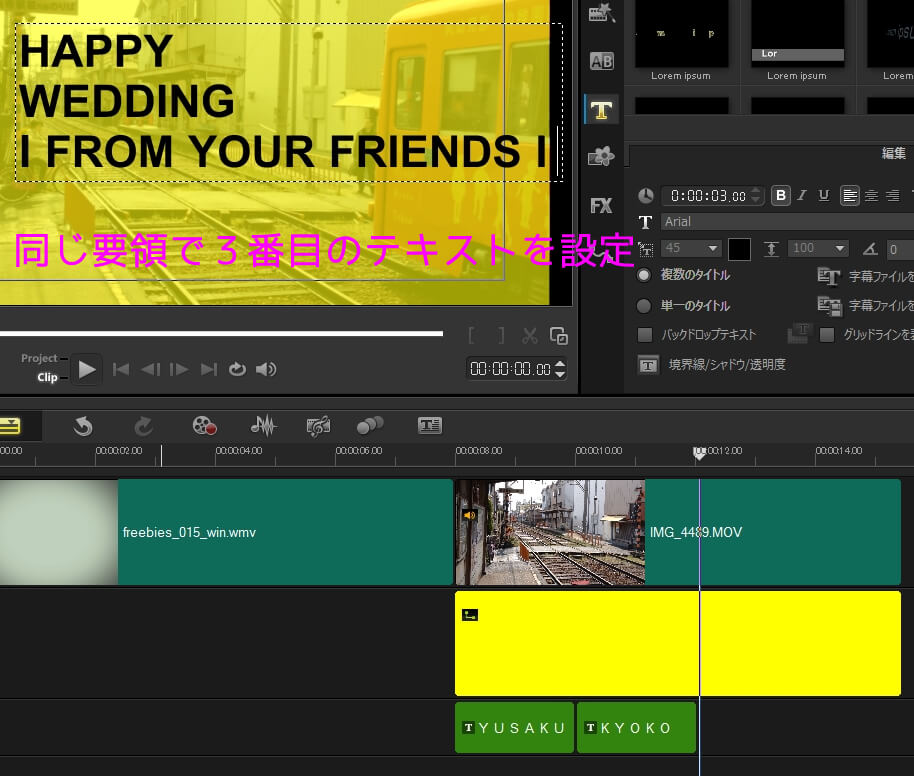Adjust the duration stepper arrows
The height and width of the screenshot is (776, 914).
[x=756, y=196]
